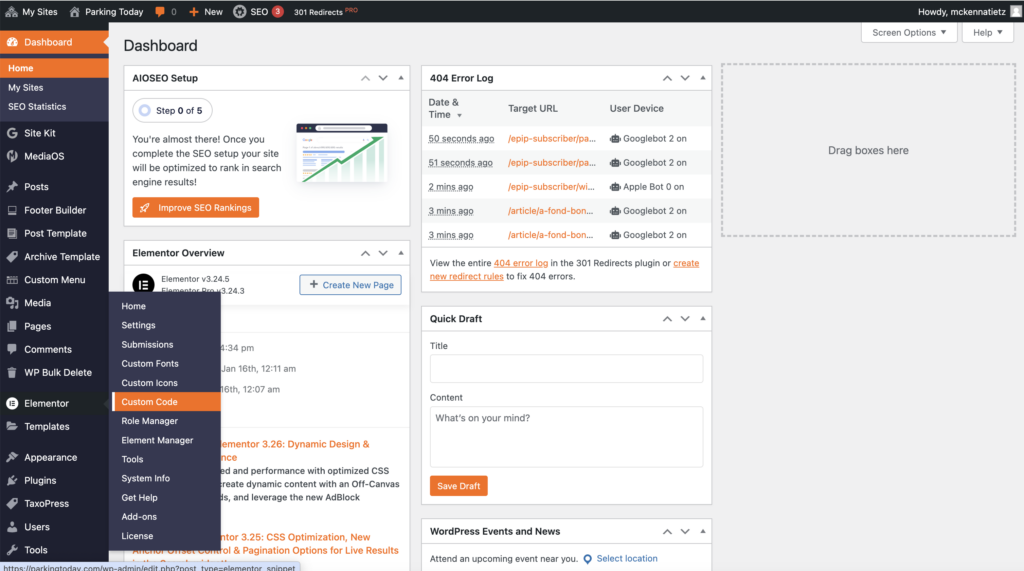This screenshot has height=571, width=1024.
Task: Click the Appearance brush icon
Action: click(12, 457)
